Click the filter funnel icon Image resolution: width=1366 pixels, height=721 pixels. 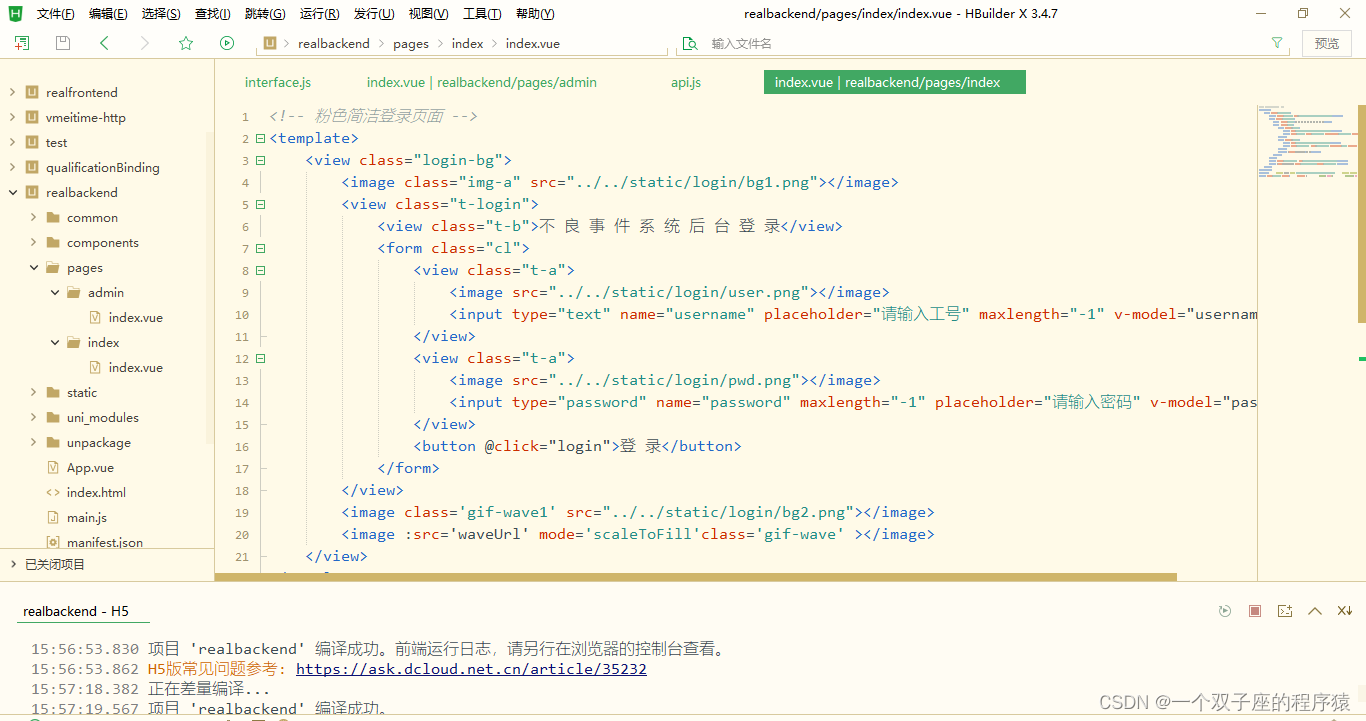pyautogui.click(x=1277, y=43)
